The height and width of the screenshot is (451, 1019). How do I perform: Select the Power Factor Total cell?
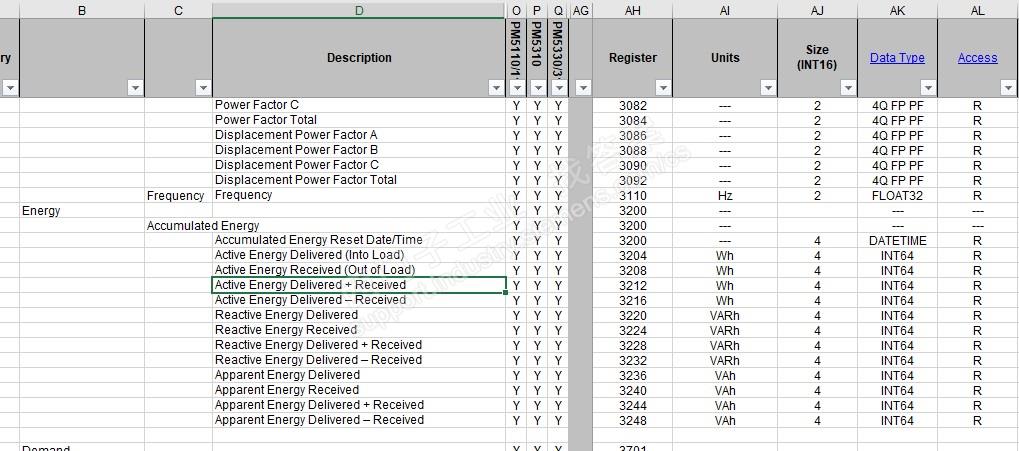click(359, 120)
